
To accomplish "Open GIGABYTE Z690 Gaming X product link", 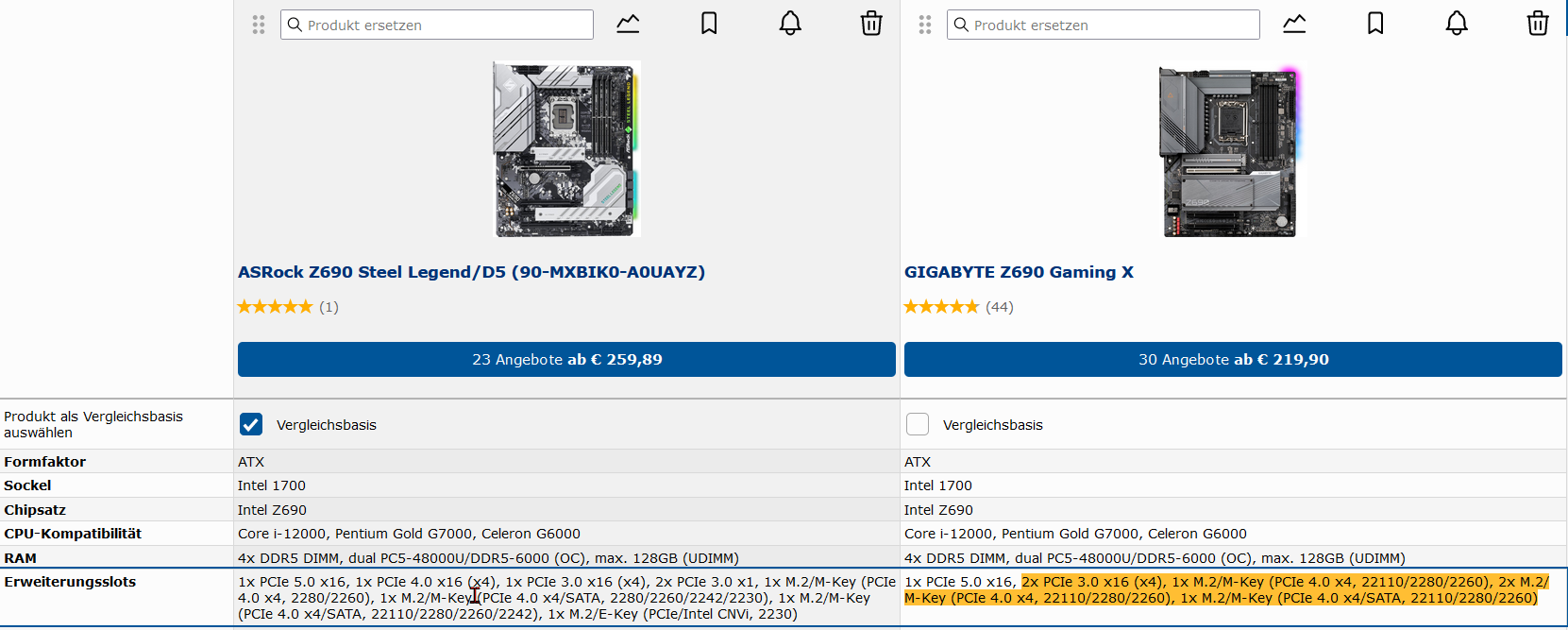I will click(x=1019, y=272).
